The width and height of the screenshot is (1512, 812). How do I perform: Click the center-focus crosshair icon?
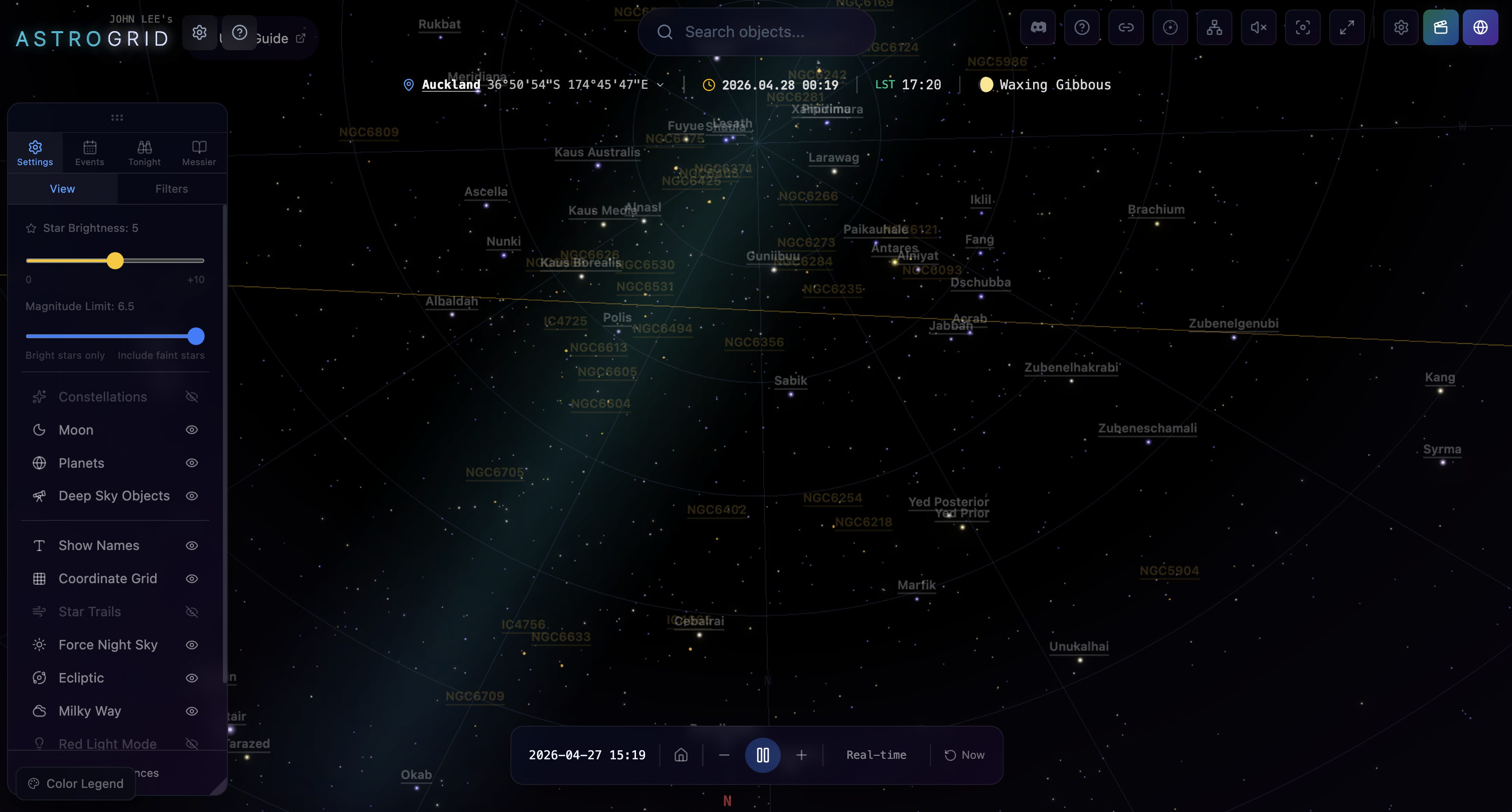1303,27
